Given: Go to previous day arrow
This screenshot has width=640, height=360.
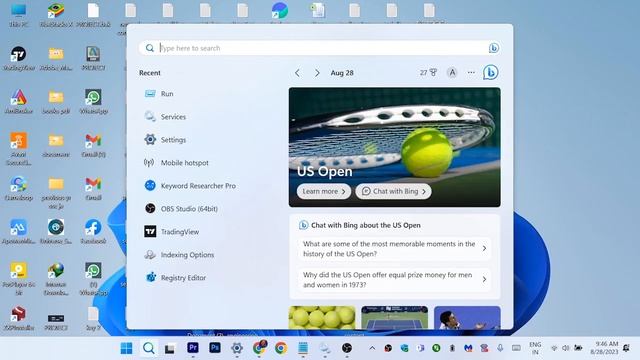Looking at the screenshot, I should pyautogui.click(x=298, y=73).
